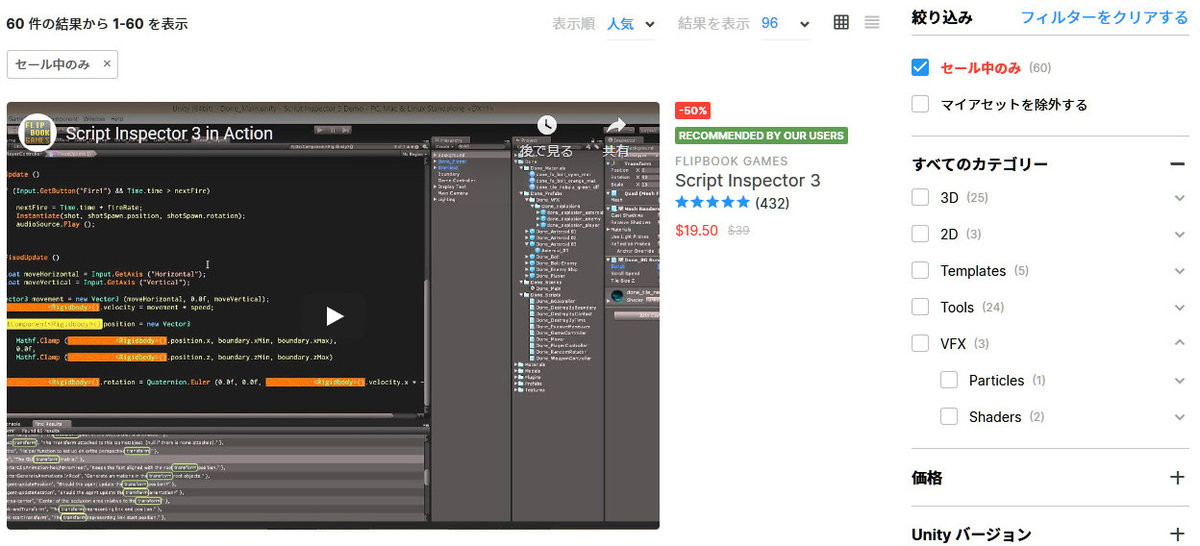The height and width of the screenshot is (546, 1200).
Task: Expand the 価格 filter section
Action: (1178, 478)
